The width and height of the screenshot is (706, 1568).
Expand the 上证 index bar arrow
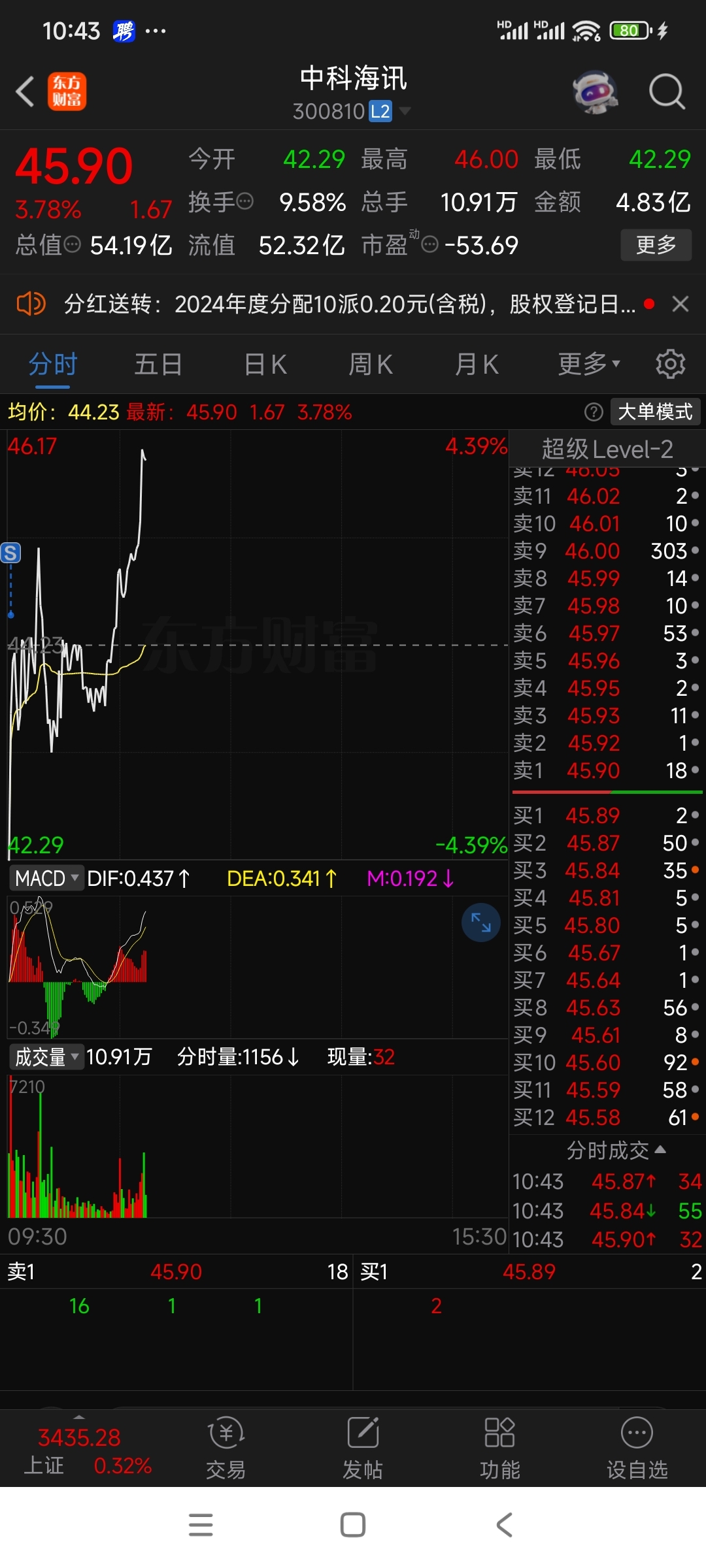[79, 1417]
